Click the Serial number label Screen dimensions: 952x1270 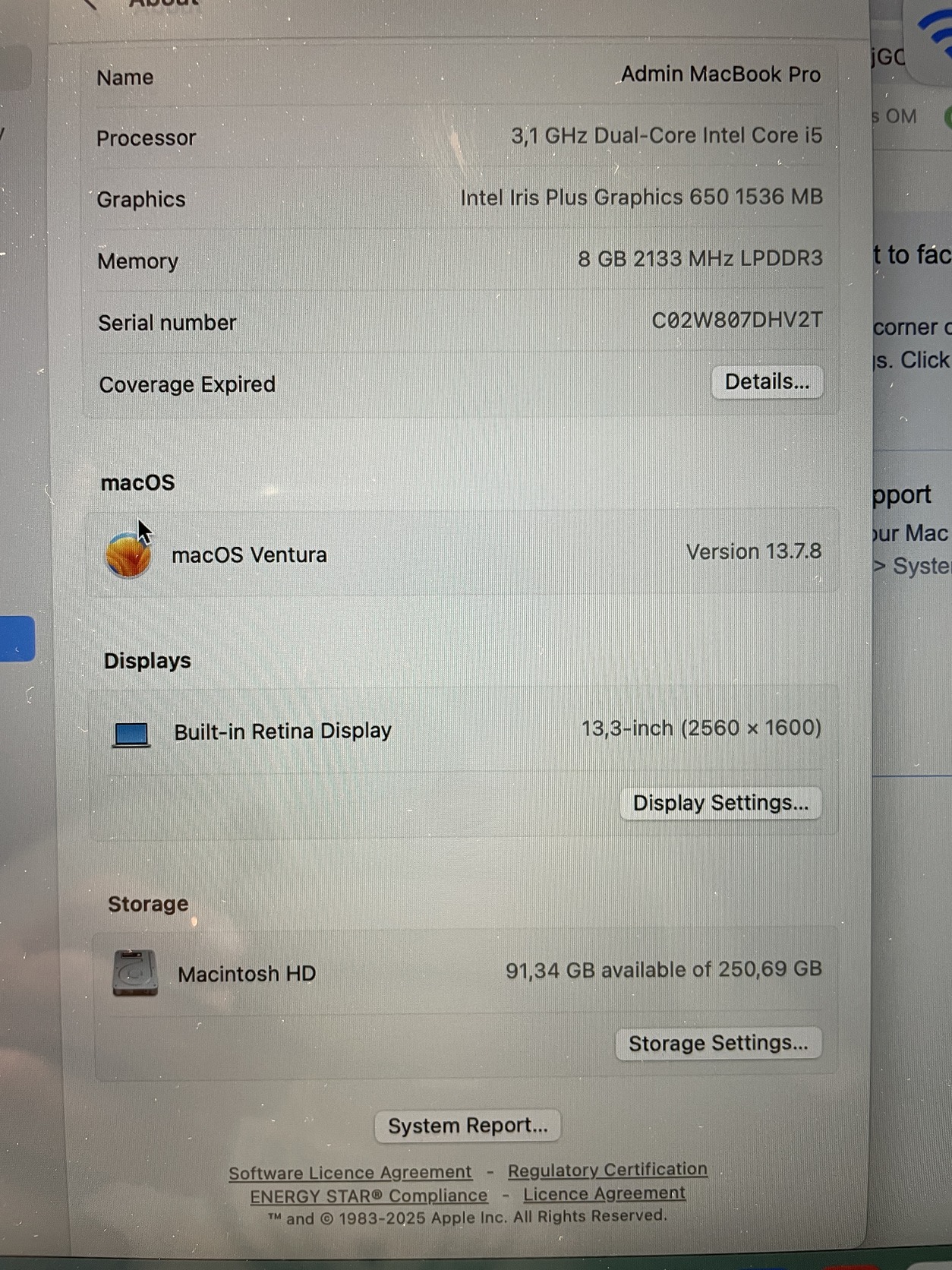167,323
